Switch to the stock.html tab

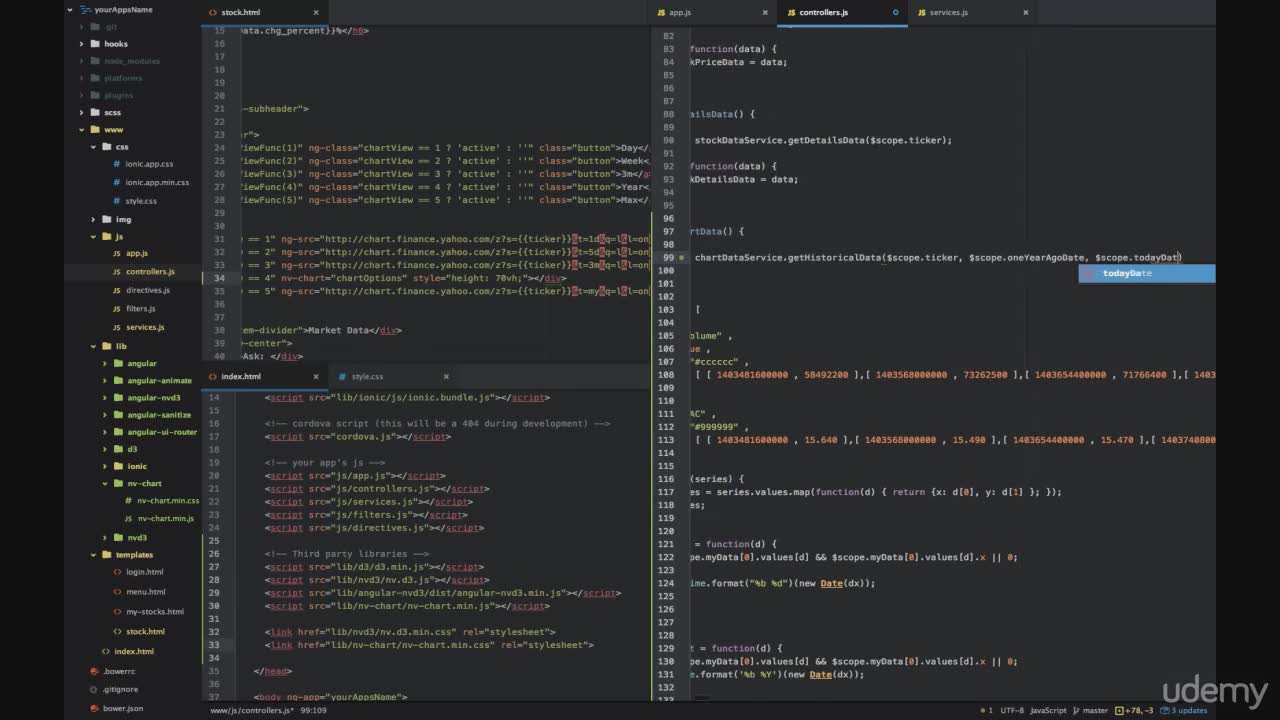click(x=264, y=12)
